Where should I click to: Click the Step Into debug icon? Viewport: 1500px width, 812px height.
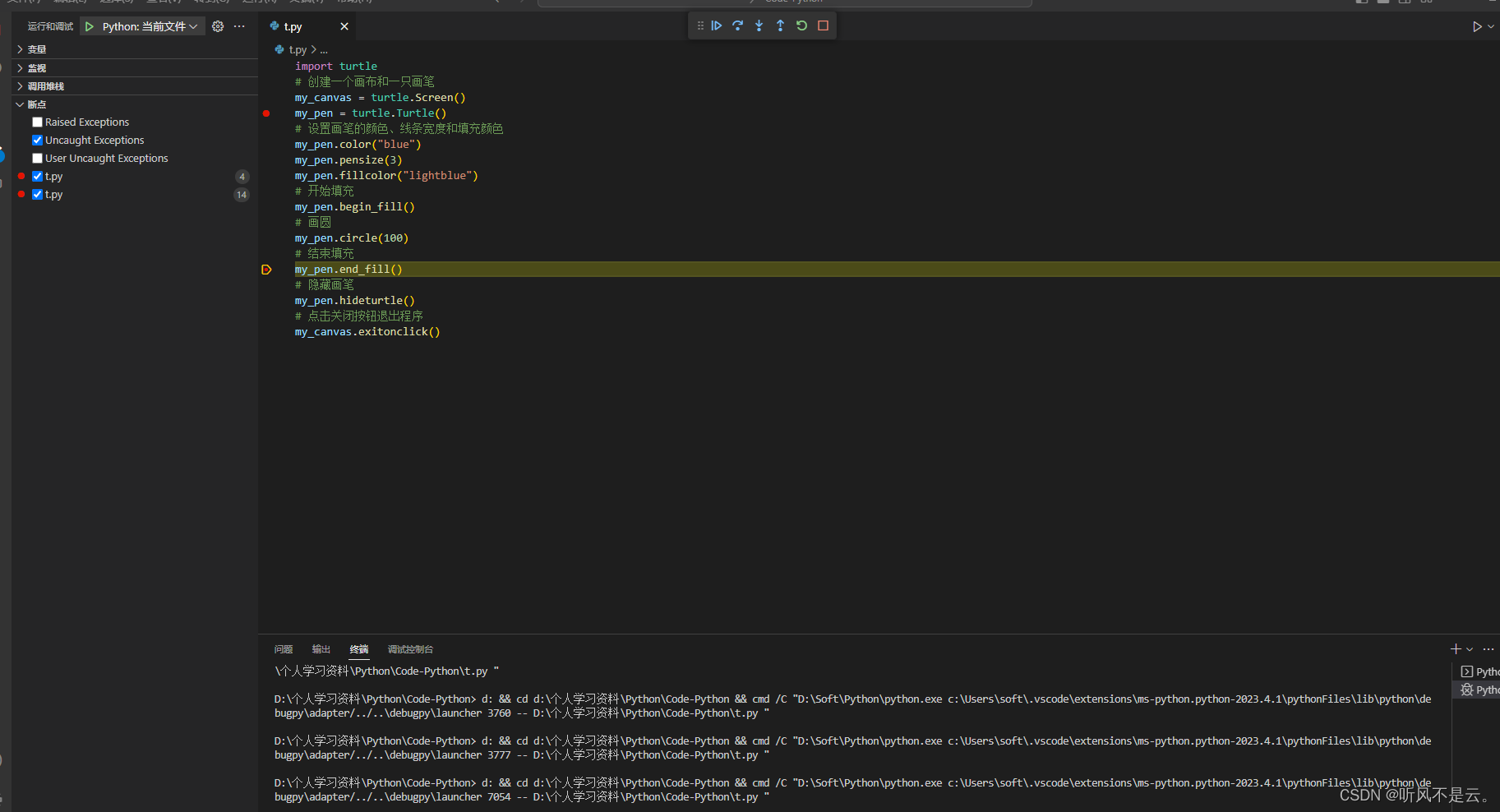coord(759,25)
